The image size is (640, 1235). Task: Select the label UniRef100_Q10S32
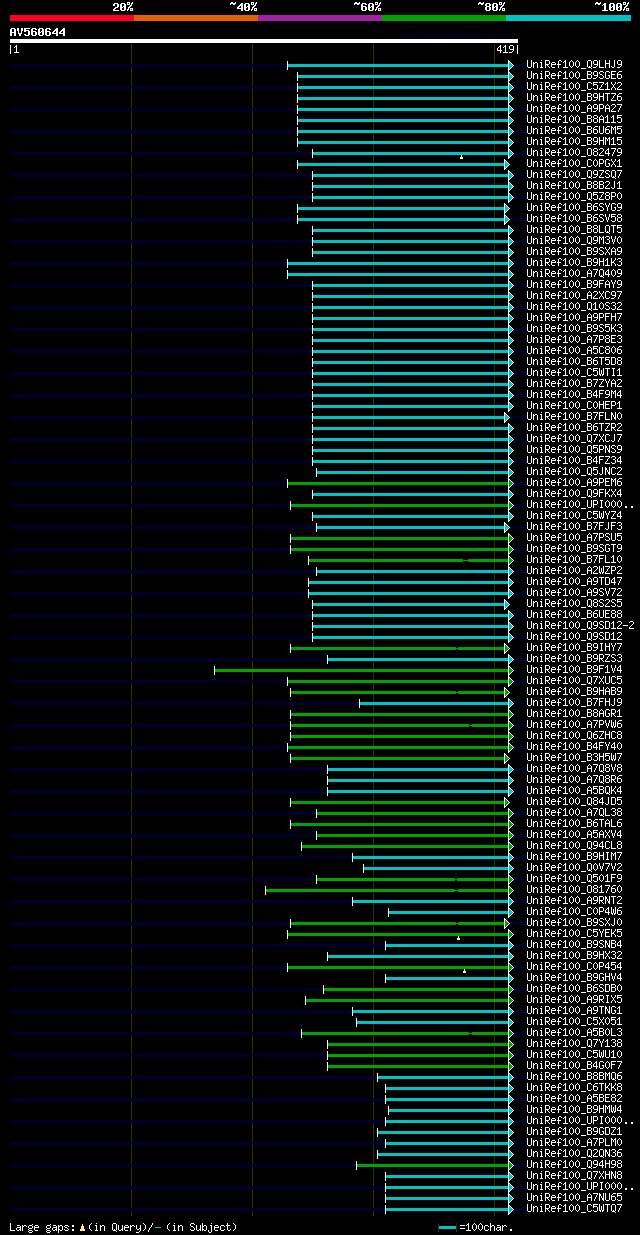(574, 306)
